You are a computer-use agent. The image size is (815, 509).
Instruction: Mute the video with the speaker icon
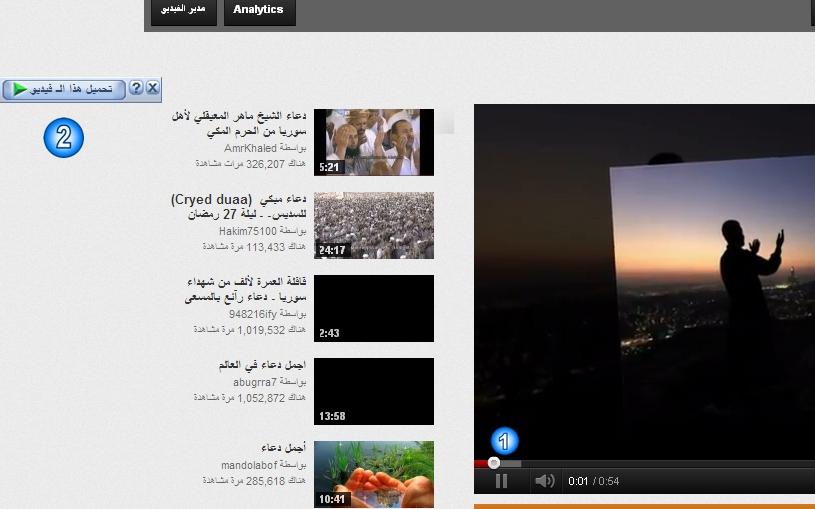tap(544, 481)
